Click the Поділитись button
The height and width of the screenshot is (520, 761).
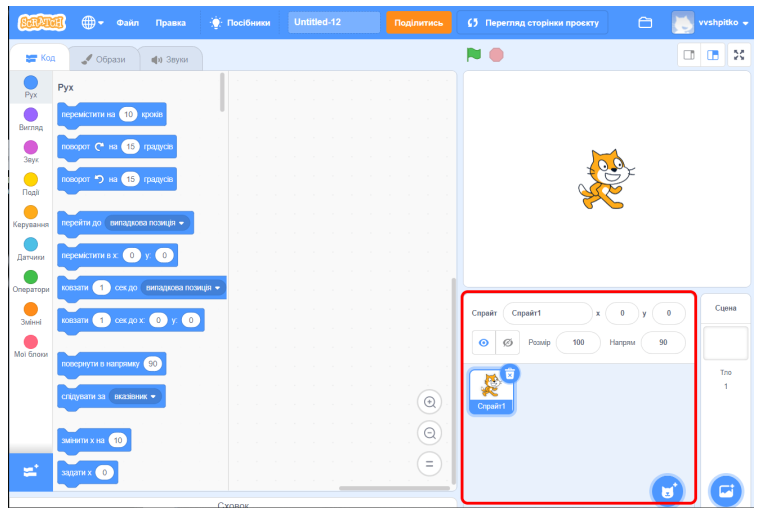click(419, 22)
